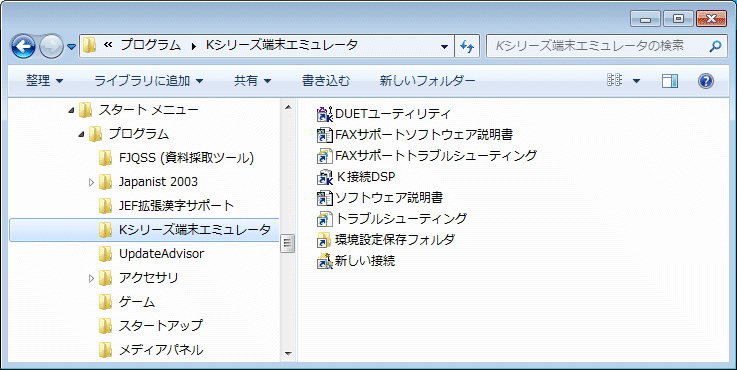Open the 共有 menu
This screenshot has width=737, height=370.
click(253, 81)
